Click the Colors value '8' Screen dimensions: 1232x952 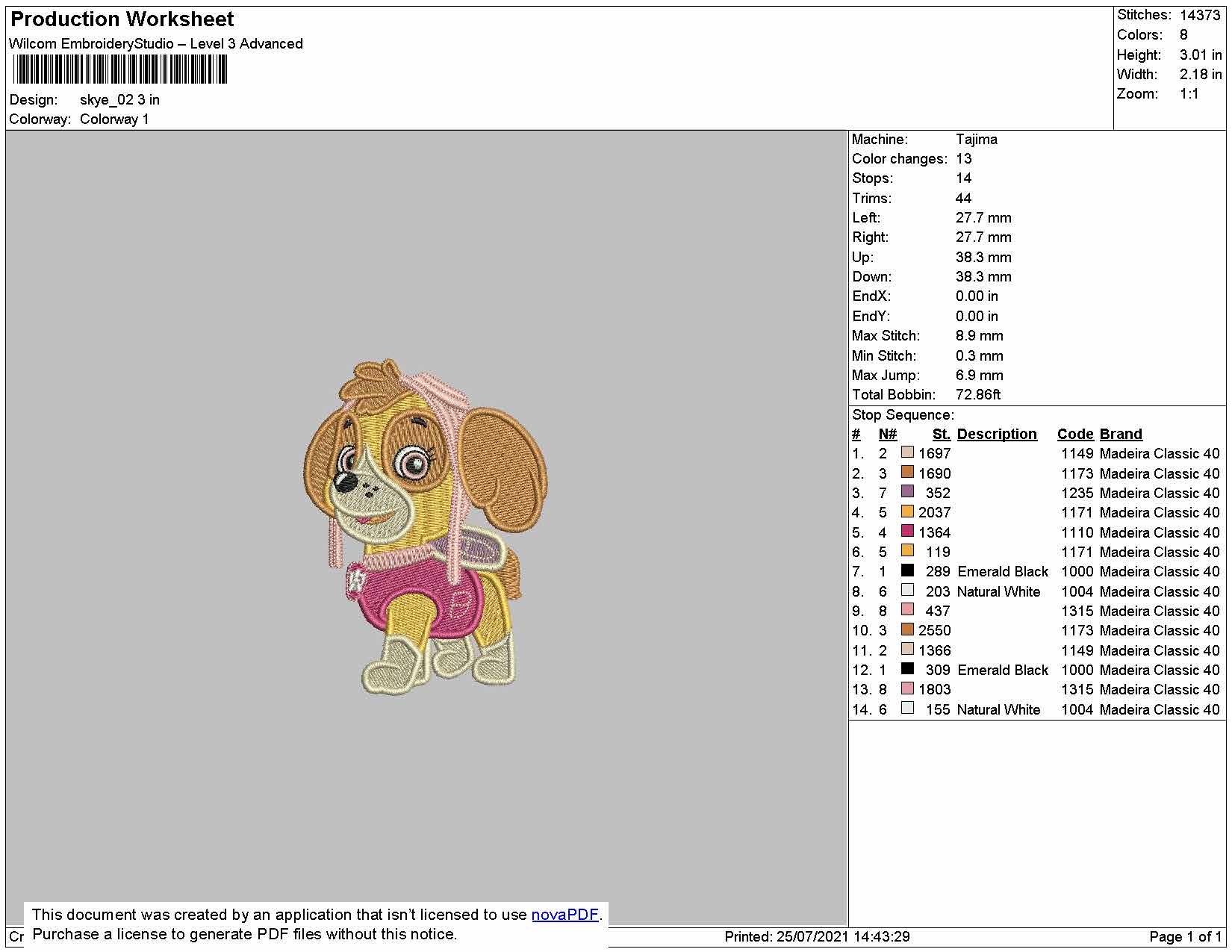point(1183,35)
